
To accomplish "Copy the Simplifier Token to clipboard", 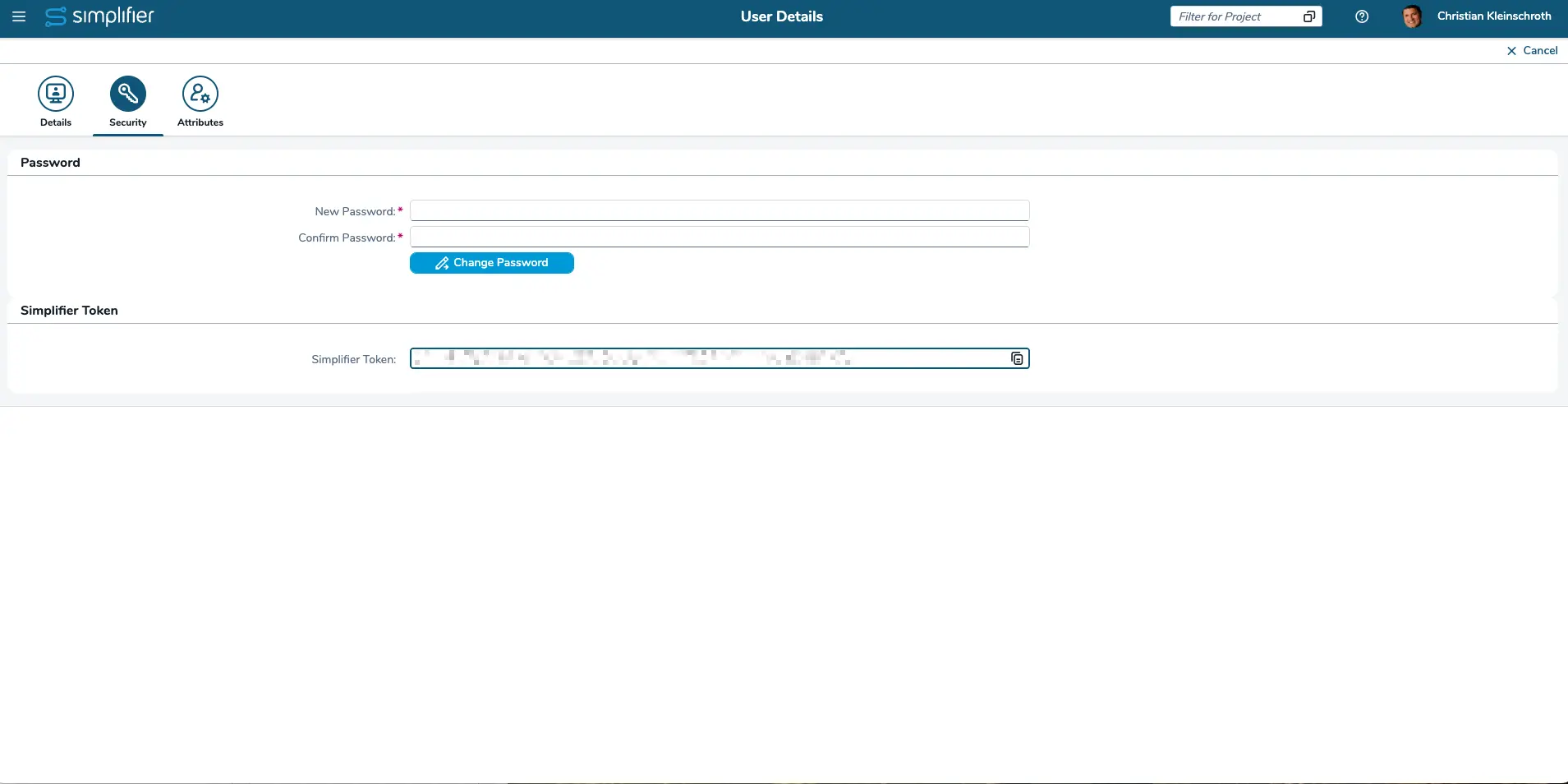I will click(1017, 359).
